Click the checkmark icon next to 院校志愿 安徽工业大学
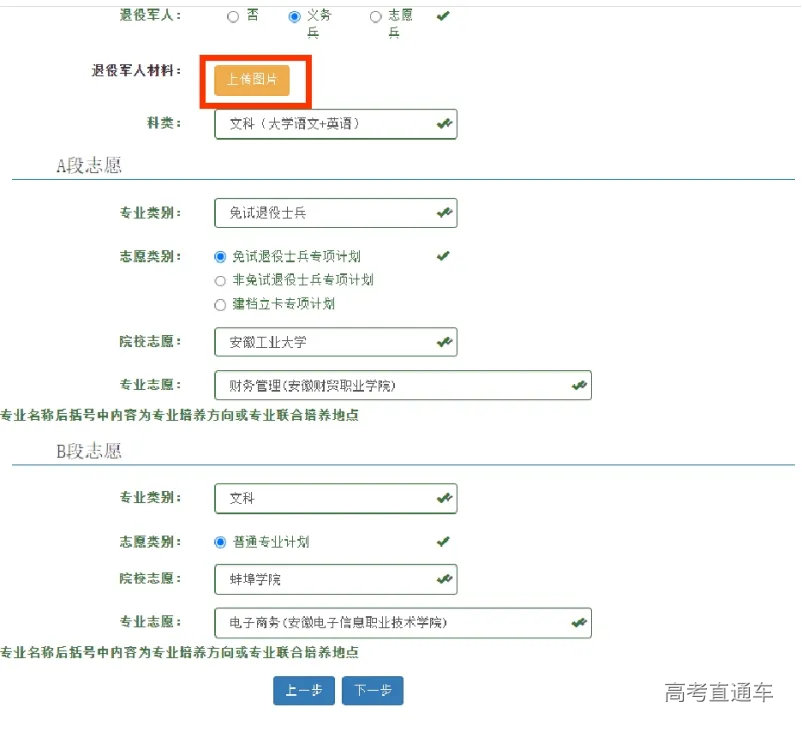The height and width of the screenshot is (732, 802). 444,341
